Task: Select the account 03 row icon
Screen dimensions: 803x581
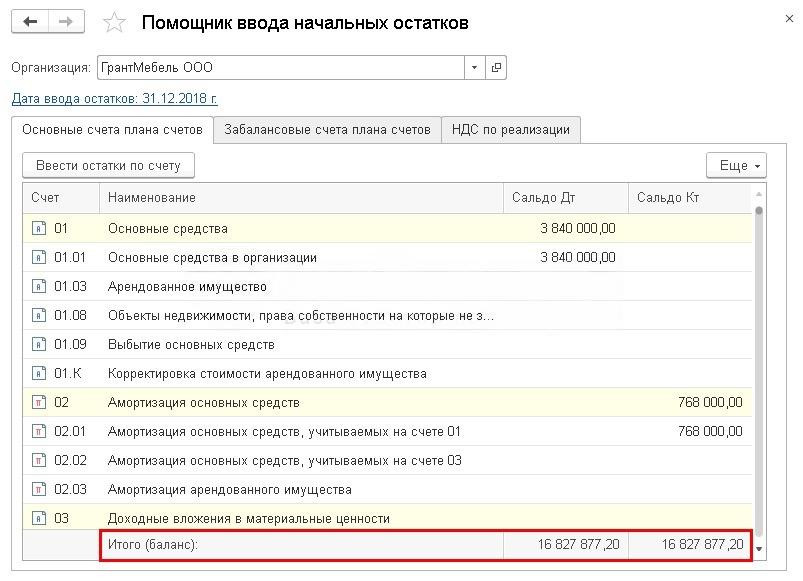Action: coord(39,519)
